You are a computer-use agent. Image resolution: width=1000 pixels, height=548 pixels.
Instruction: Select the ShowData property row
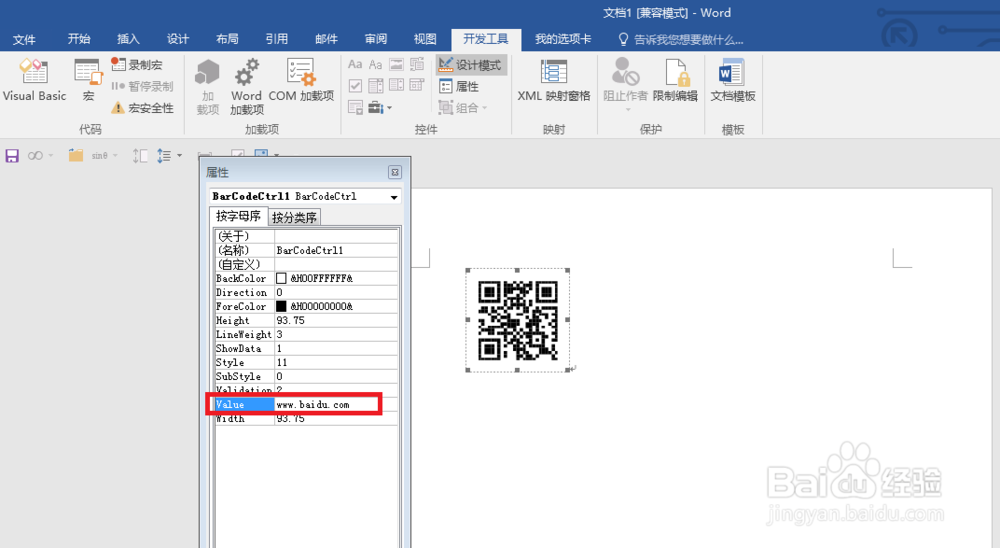pos(306,348)
